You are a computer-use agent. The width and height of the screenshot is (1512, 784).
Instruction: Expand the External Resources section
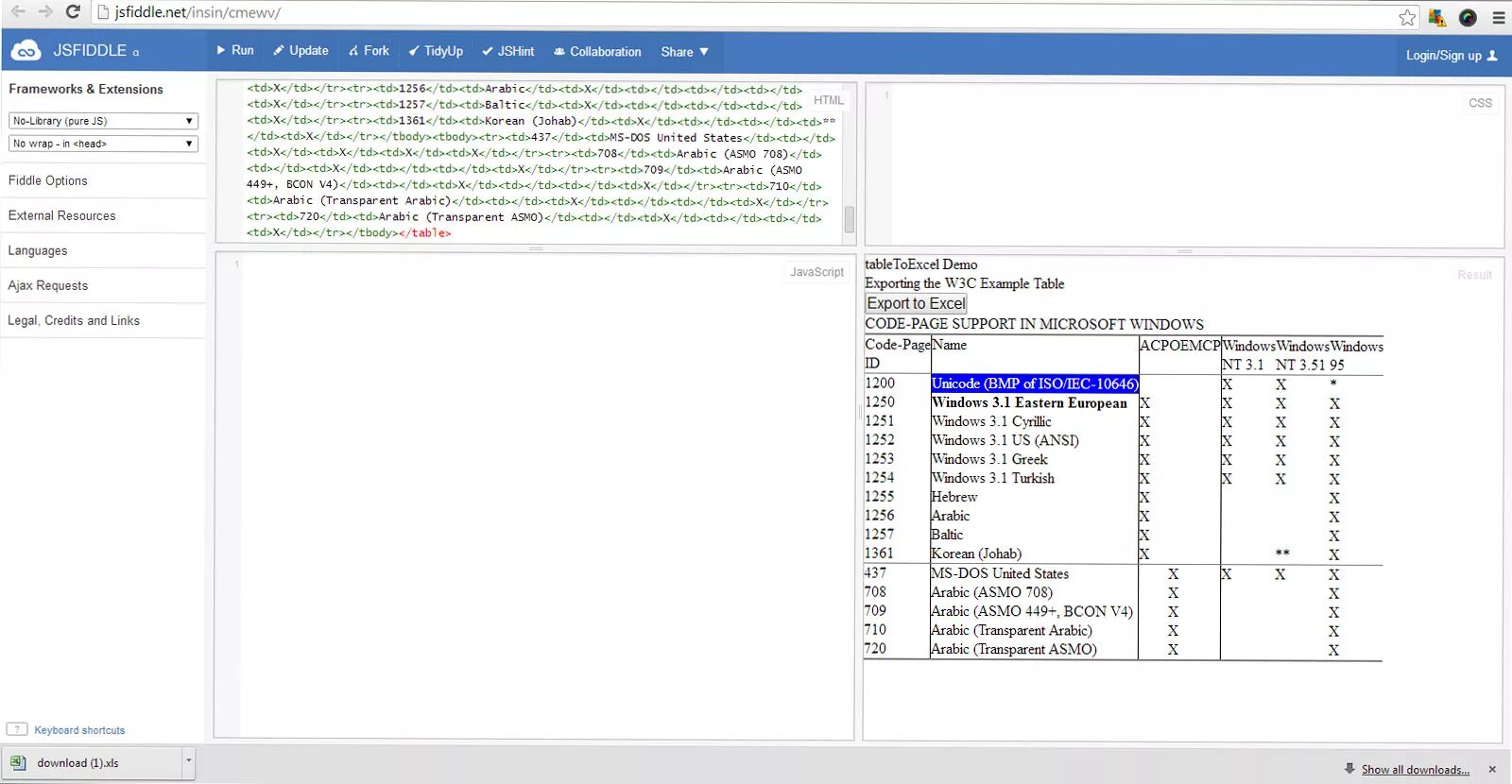pos(103,215)
